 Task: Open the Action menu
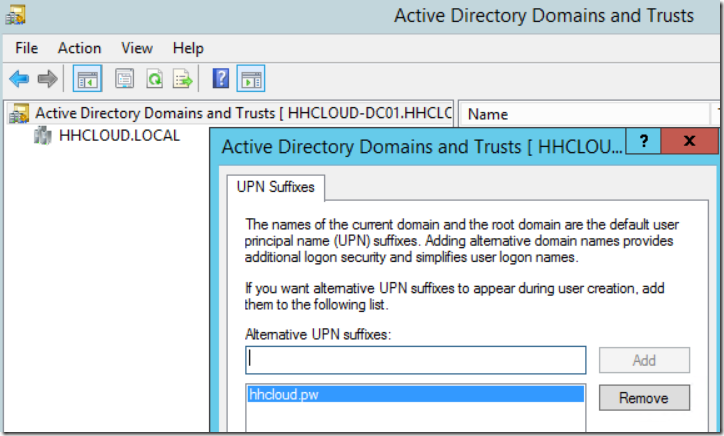(x=79, y=48)
